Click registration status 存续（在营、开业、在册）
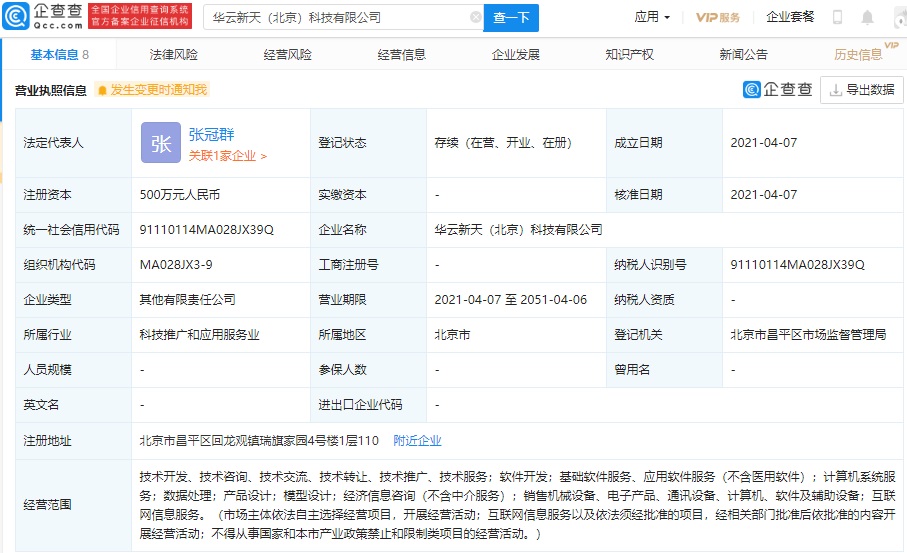The image size is (907, 553). (503, 143)
